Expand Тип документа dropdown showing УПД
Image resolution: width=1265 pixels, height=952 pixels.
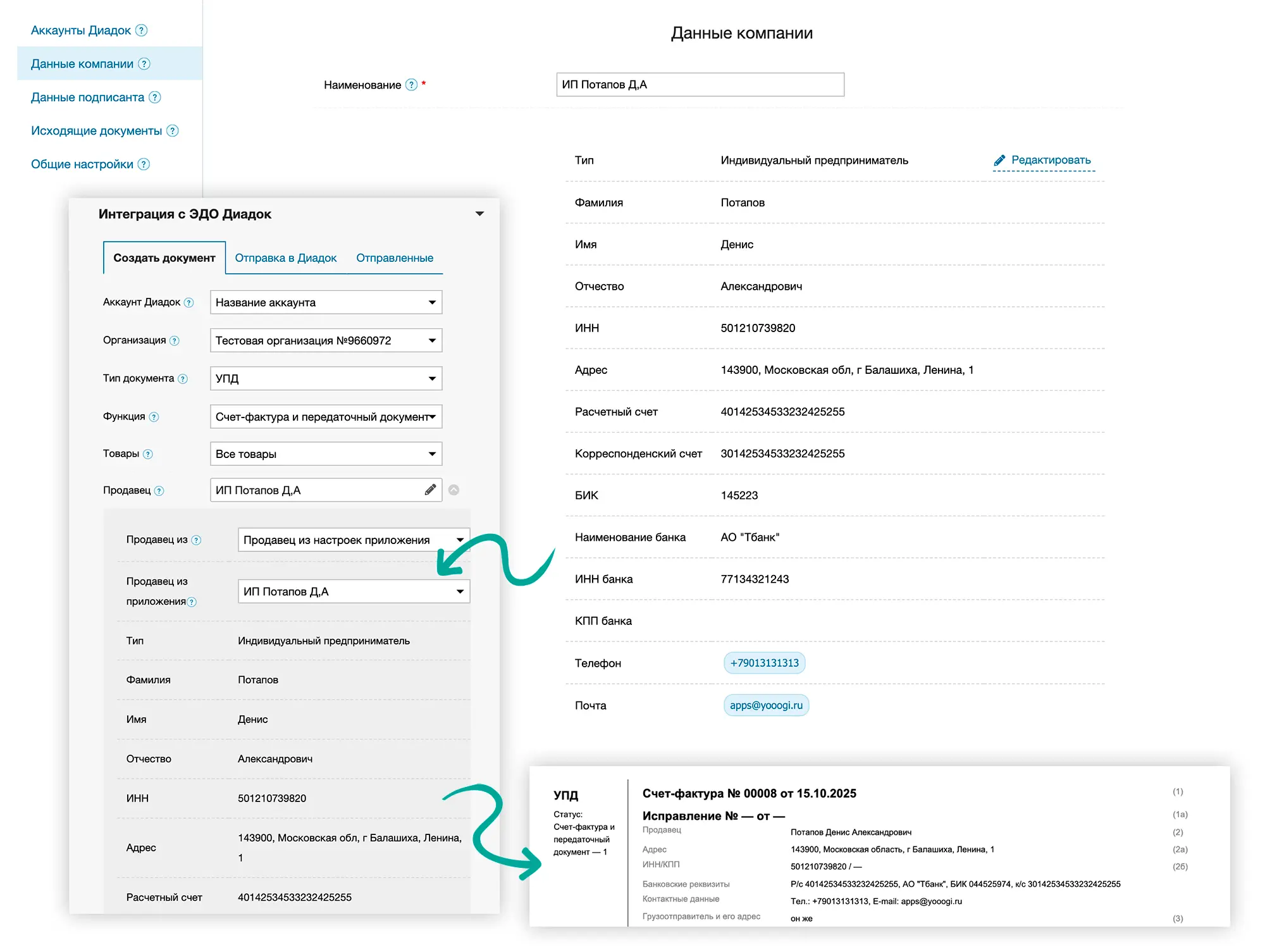[x=326, y=378]
